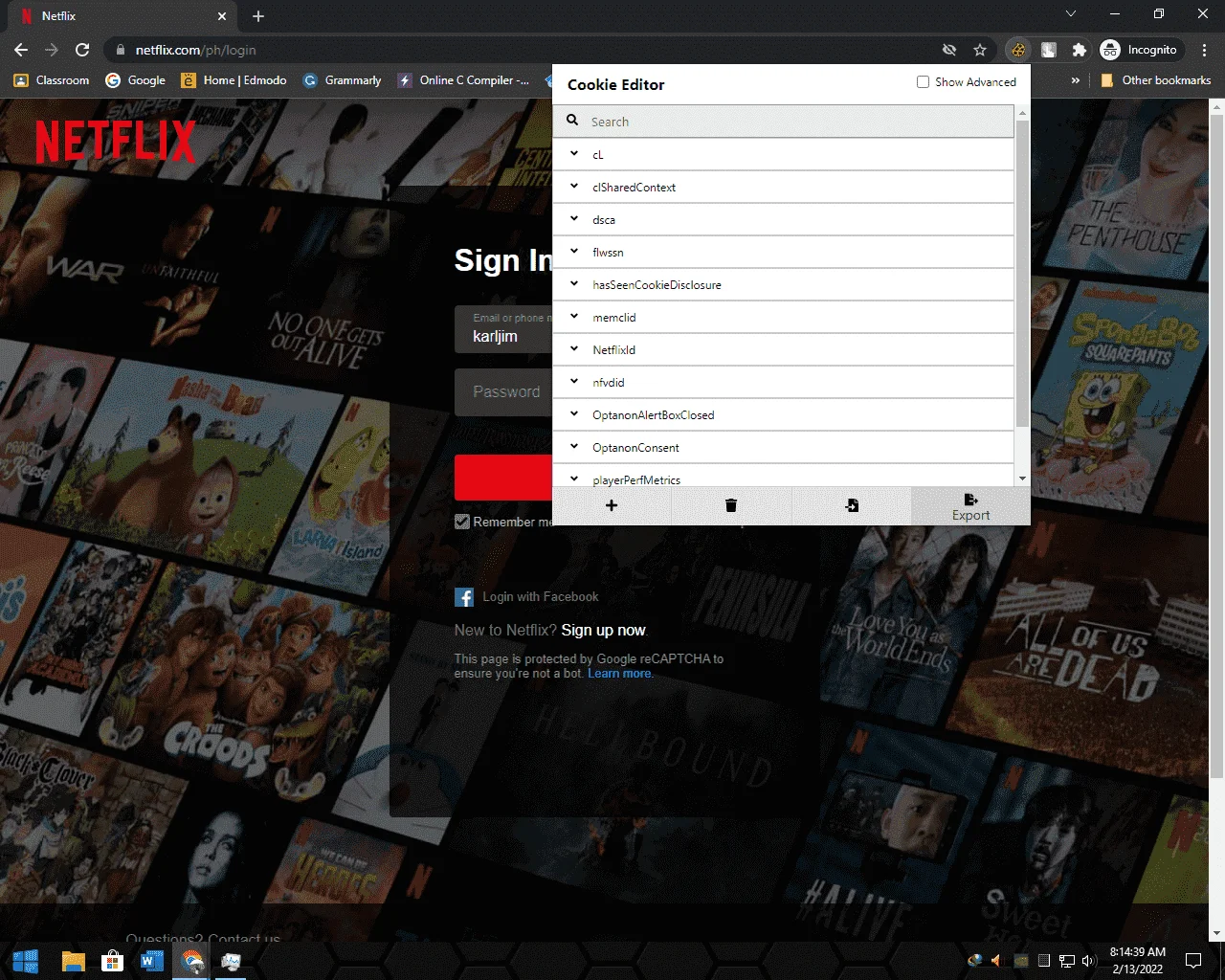The image size is (1225, 980).
Task: Open the Cookie Editor extension icon
Action: click(x=1018, y=50)
